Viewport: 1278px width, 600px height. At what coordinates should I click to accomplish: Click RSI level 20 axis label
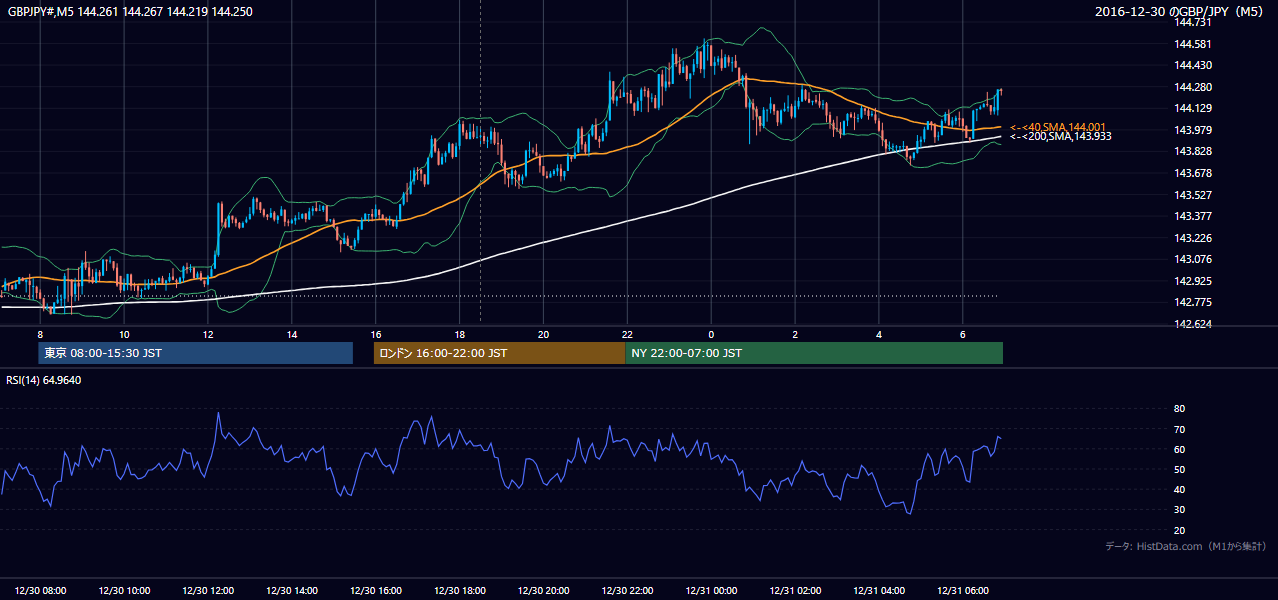[x=1179, y=530]
